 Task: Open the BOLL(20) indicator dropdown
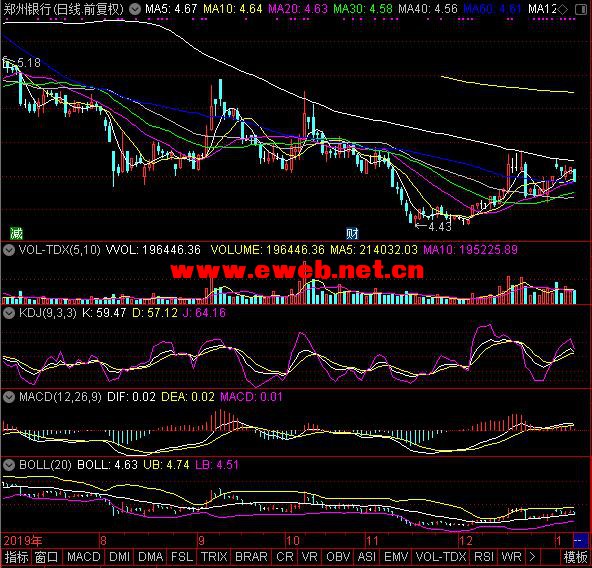8,465
